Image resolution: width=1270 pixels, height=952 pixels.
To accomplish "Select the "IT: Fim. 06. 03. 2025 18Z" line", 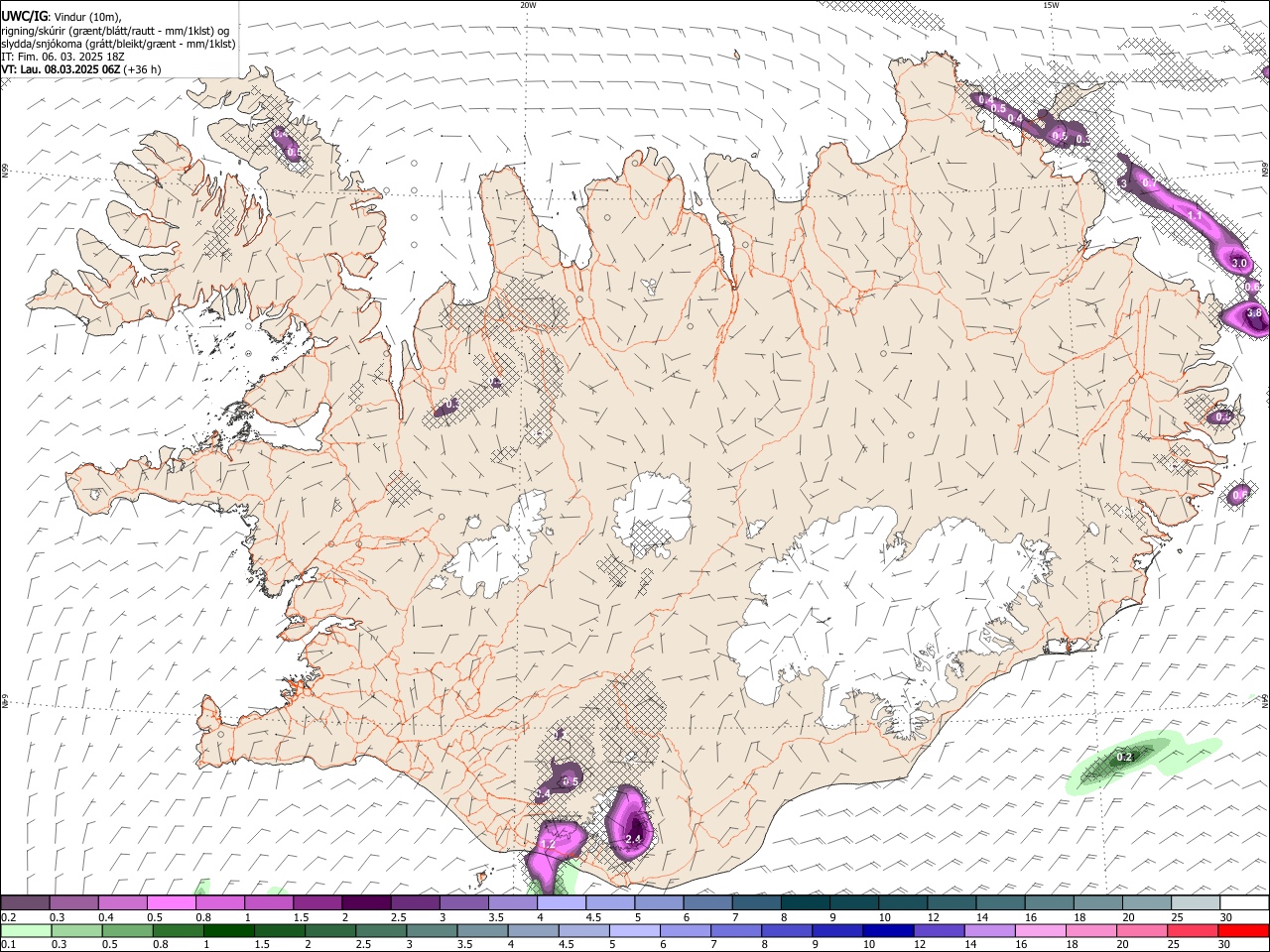I will click(x=63, y=57).
